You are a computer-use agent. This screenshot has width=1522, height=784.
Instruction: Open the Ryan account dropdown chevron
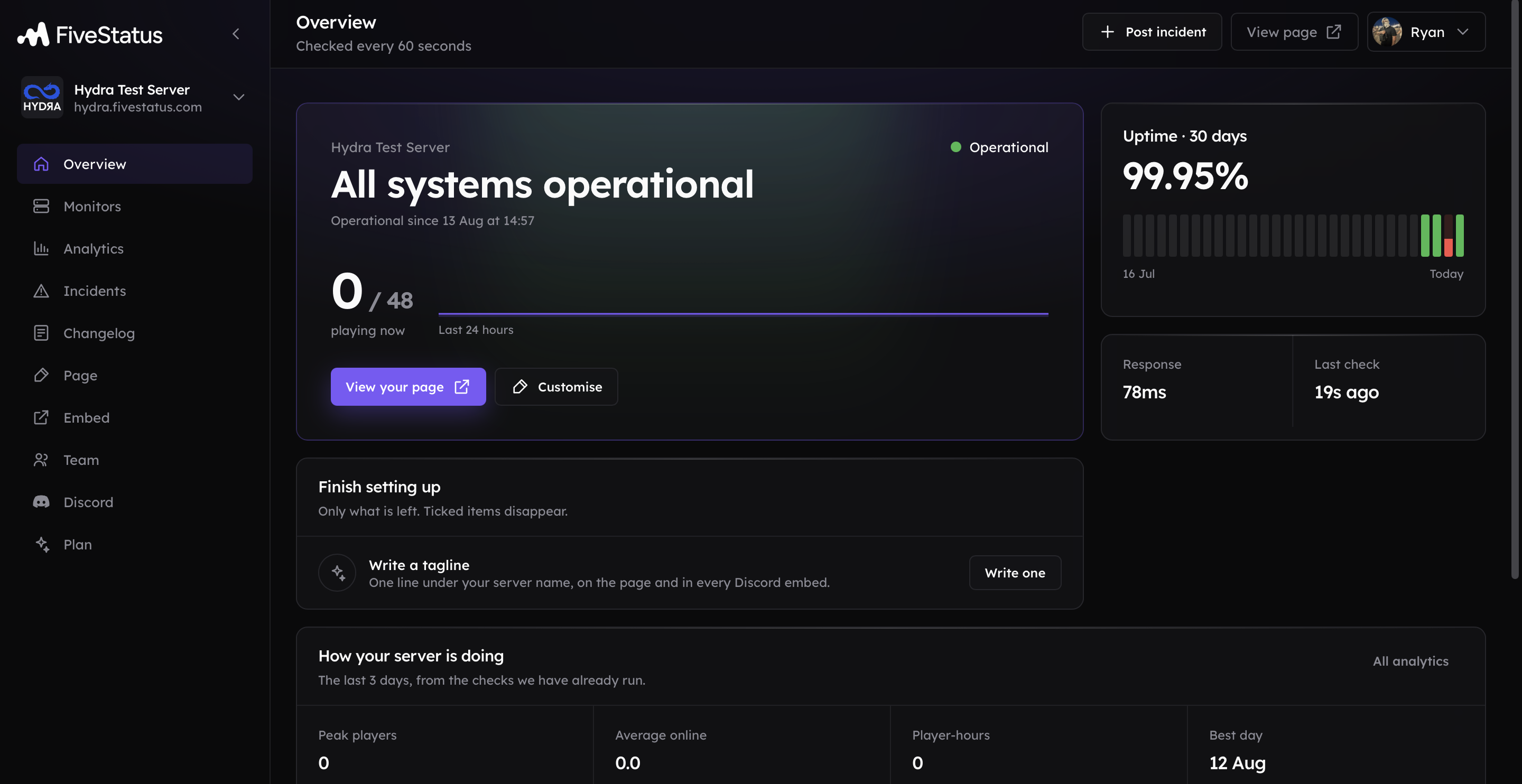[1463, 32]
